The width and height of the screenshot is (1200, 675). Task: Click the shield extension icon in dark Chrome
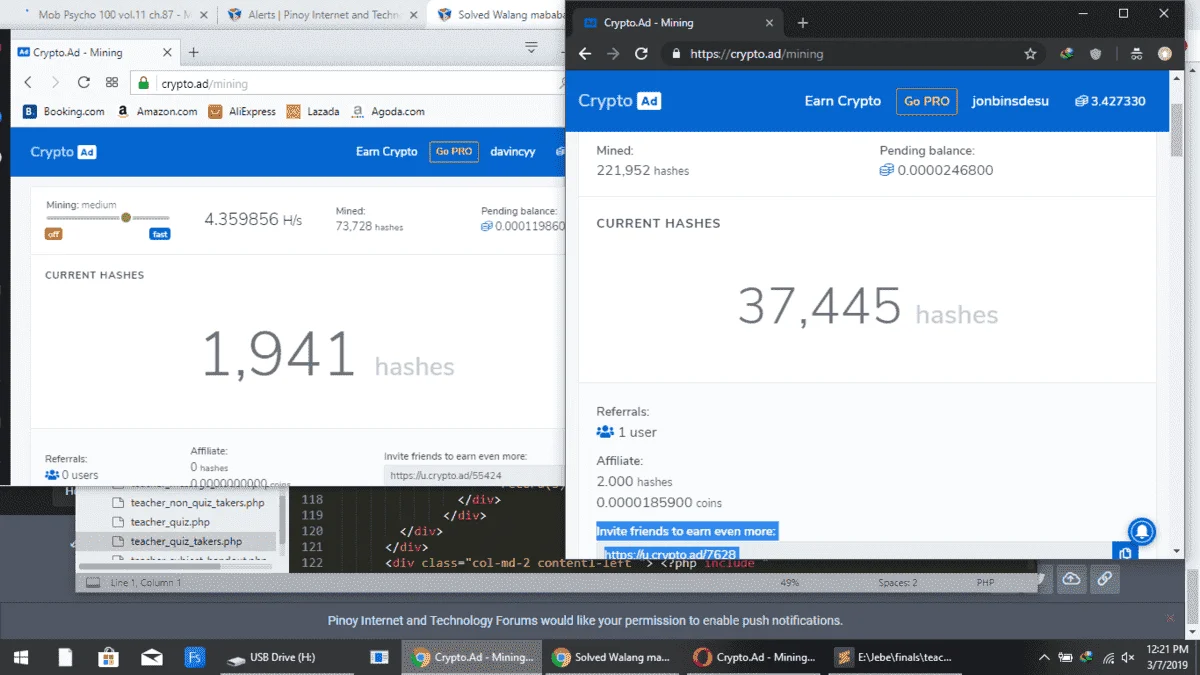coord(1095,54)
